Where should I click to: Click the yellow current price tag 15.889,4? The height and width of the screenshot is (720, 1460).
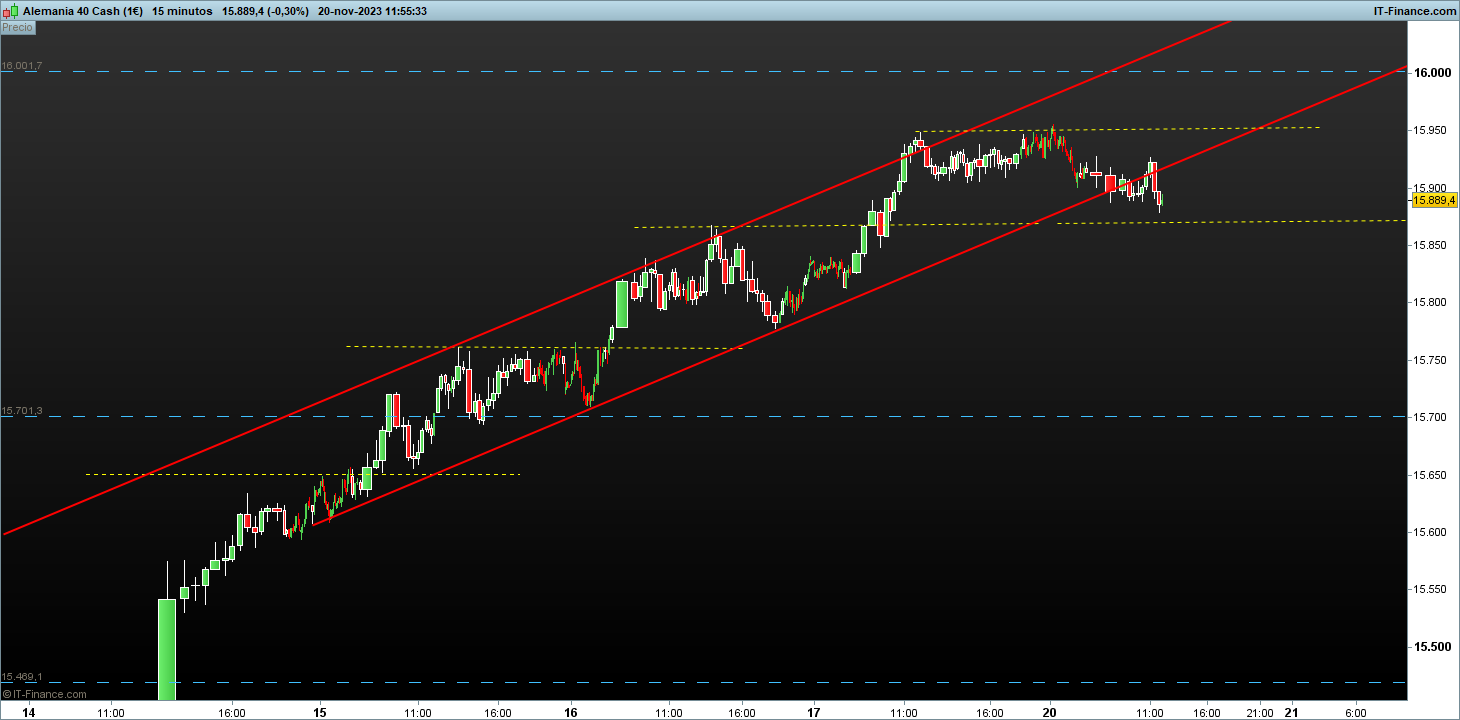[x=1434, y=200]
